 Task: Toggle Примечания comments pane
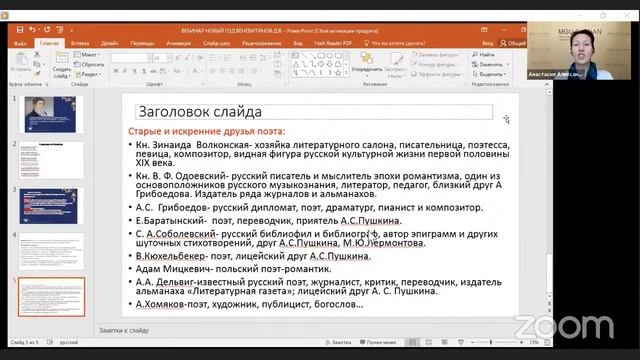tap(378, 342)
